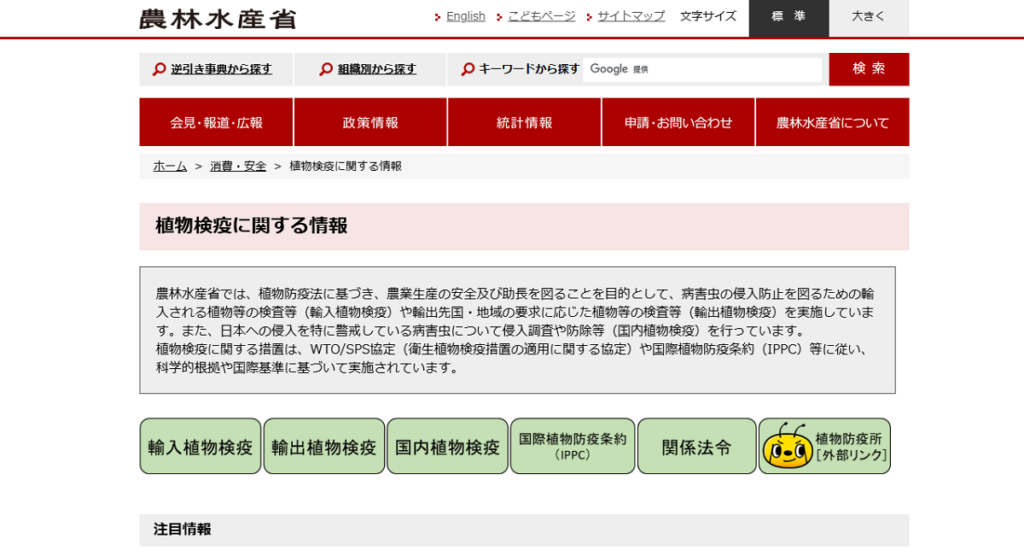Click the red 検索 search button

click(x=868, y=69)
